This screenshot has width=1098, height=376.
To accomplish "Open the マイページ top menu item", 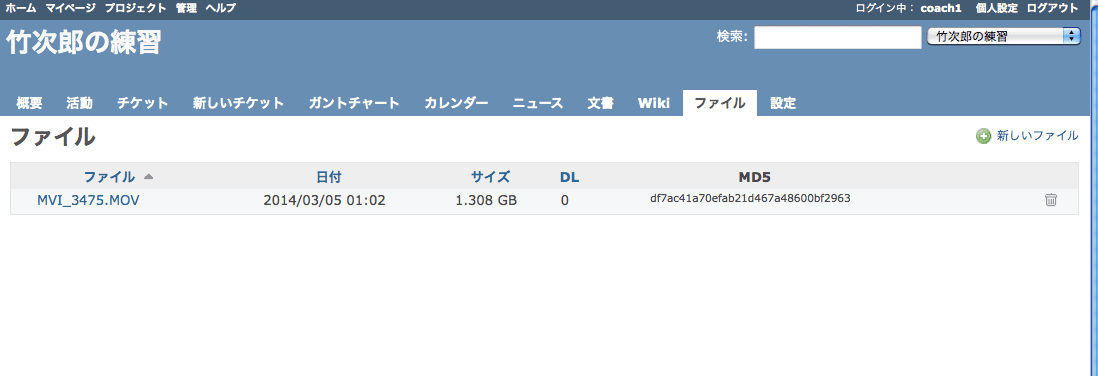I will coord(70,8).
